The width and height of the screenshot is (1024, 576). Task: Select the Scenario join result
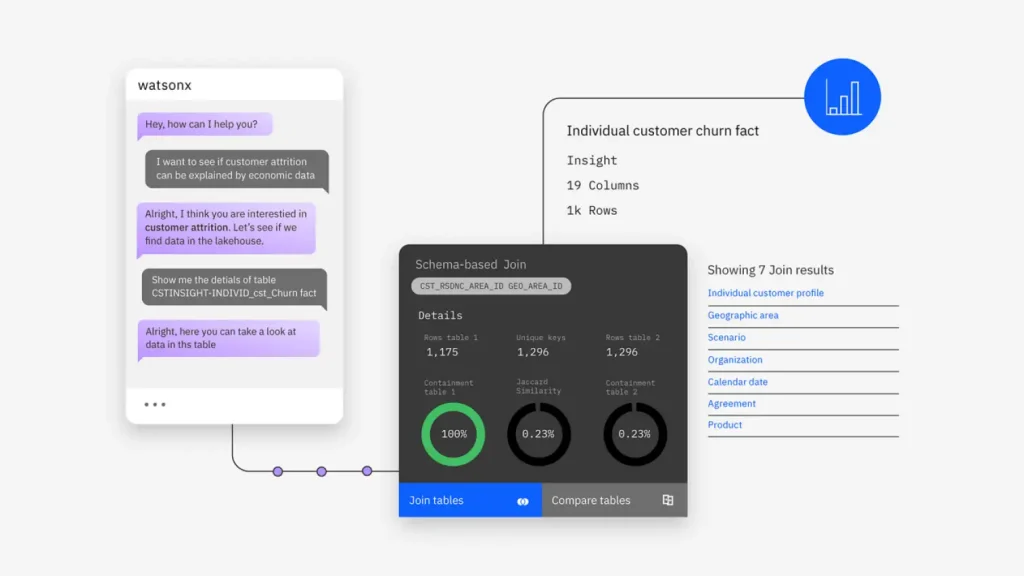point(727,338)
